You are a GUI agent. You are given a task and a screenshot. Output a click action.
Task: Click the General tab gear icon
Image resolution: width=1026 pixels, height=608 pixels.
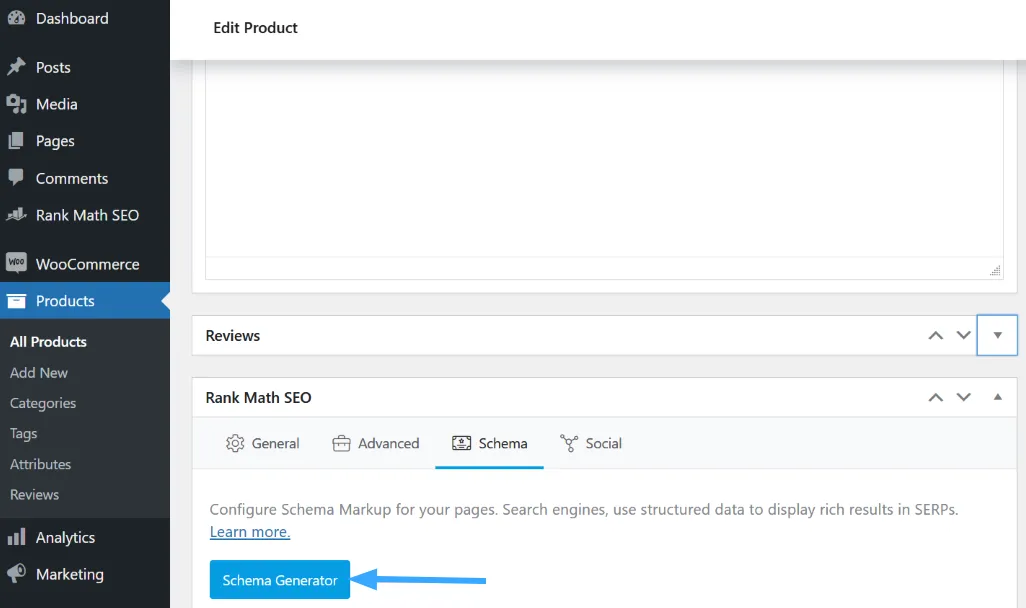[x=235, y=443]
